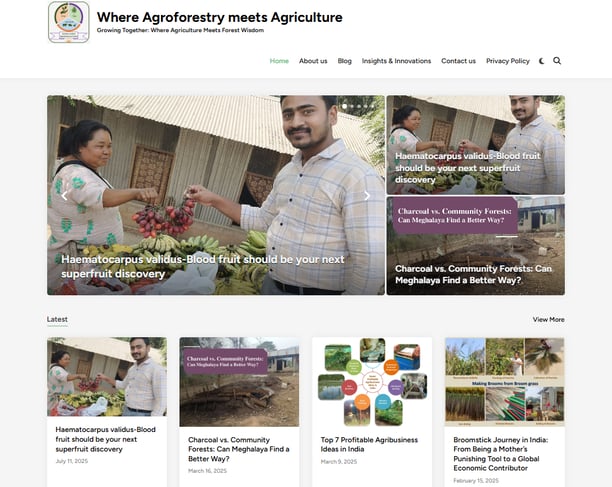The image size is (612, 487).
Task: Navigate to Blog menu item
Action: click(345, 61)
